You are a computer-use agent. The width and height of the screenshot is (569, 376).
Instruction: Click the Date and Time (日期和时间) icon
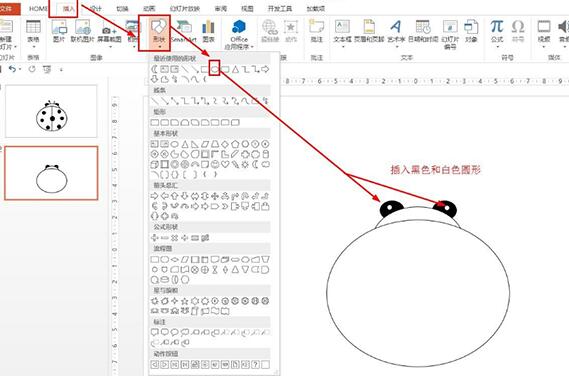(423, 31)
